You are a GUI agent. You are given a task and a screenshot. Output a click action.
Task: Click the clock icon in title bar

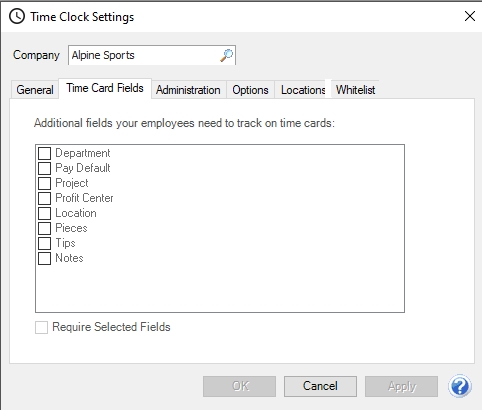pos(17,16)
